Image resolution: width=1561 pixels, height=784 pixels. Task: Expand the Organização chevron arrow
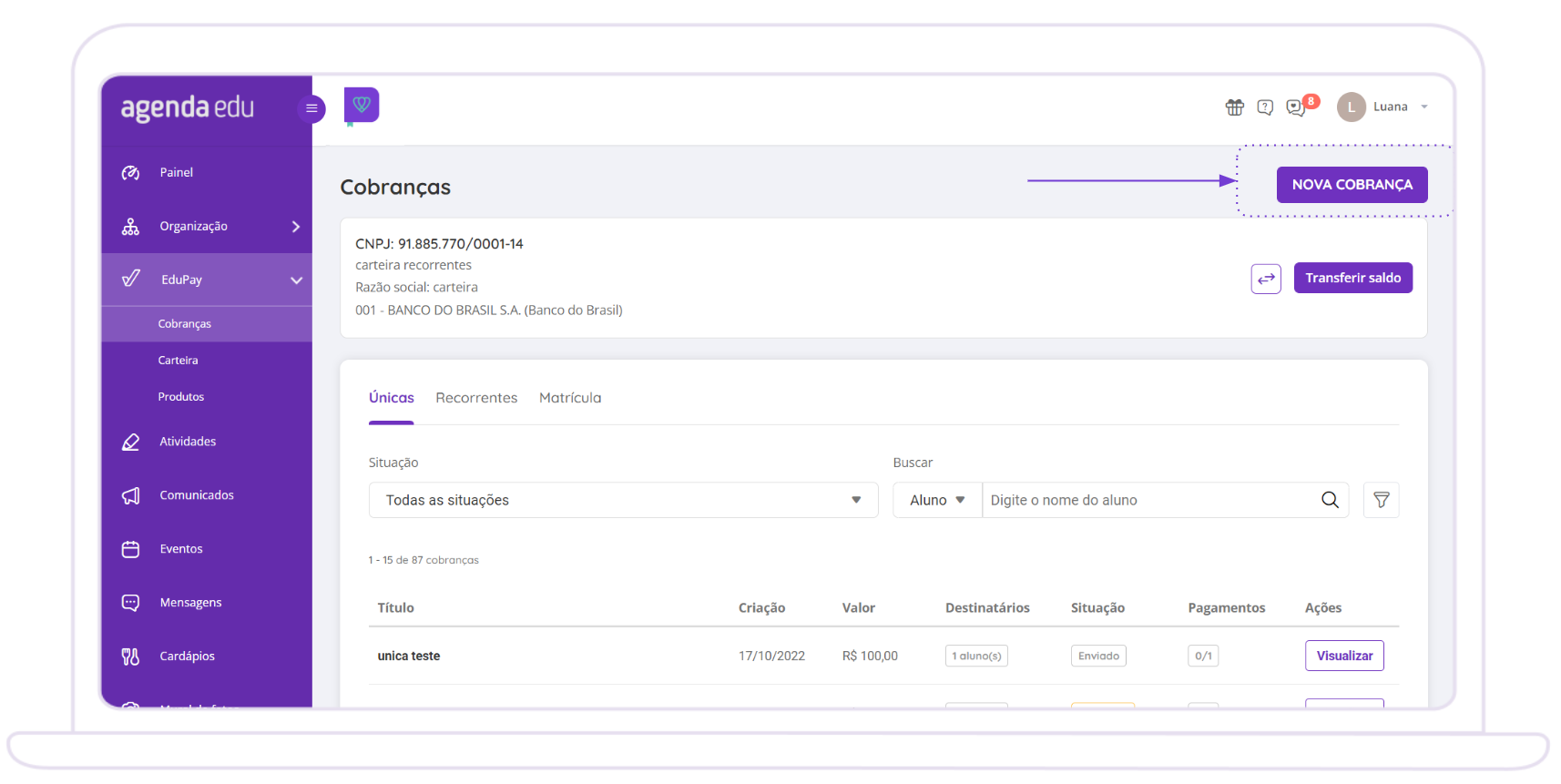296,227
